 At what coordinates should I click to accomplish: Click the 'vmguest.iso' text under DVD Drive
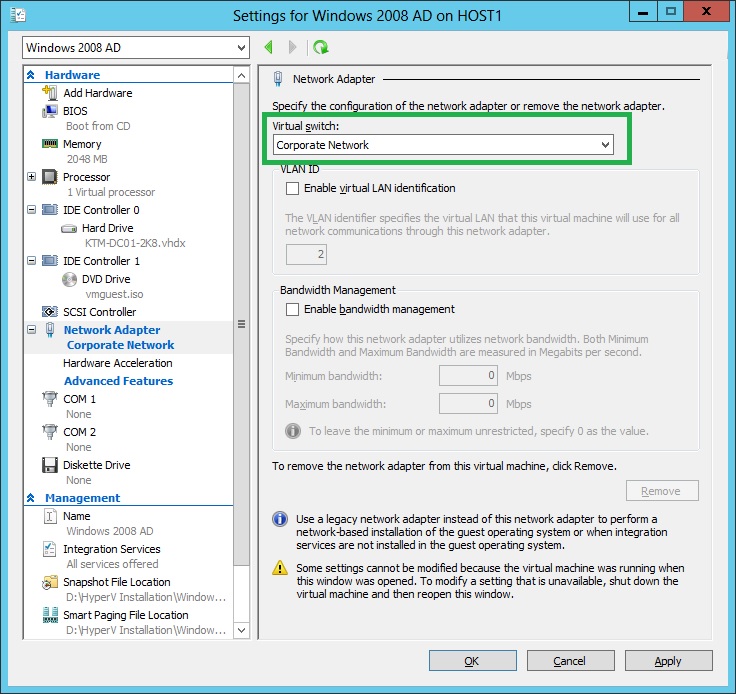(x=115, y=294)
